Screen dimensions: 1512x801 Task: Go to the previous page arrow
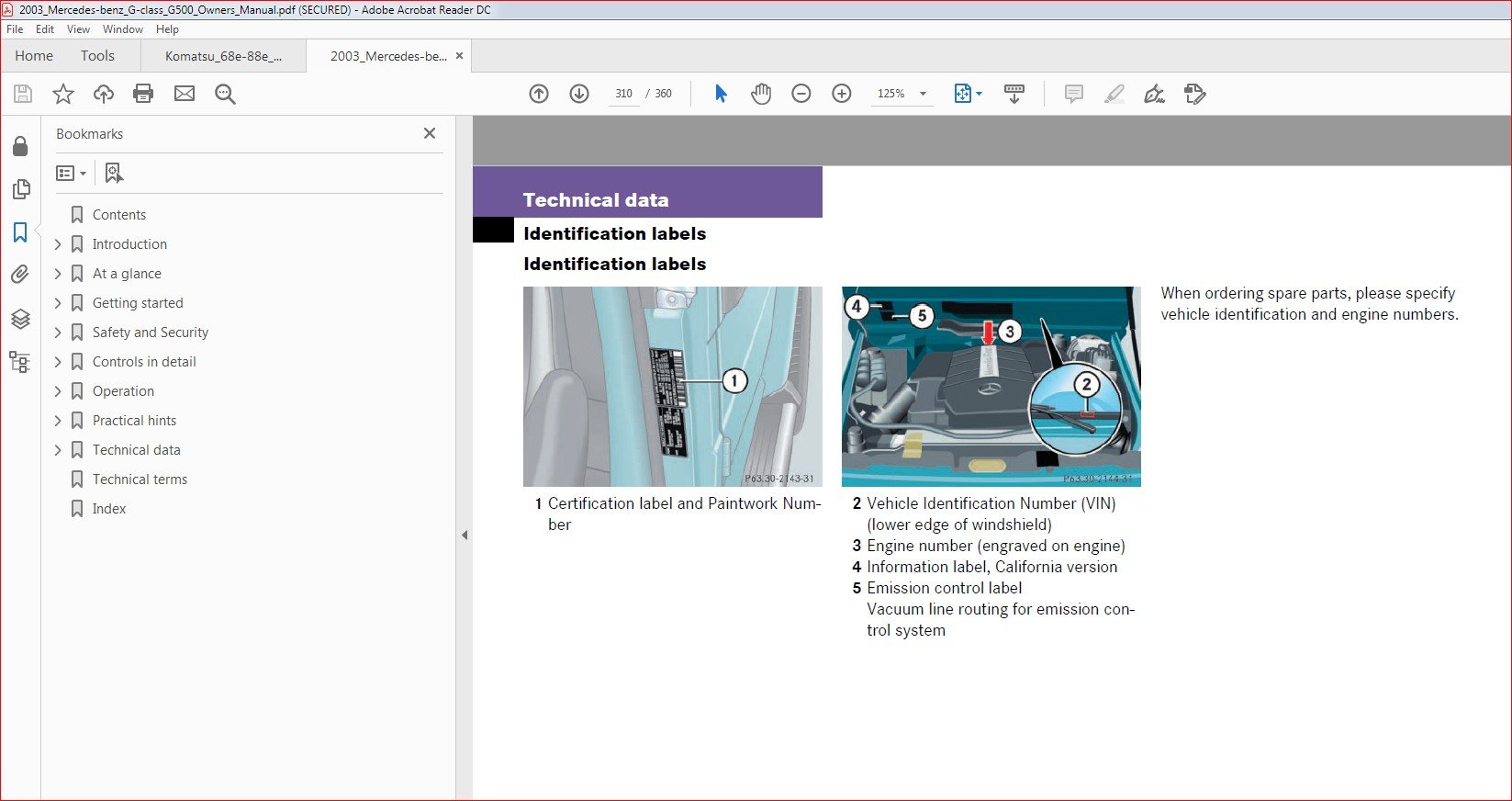point(539,94)
